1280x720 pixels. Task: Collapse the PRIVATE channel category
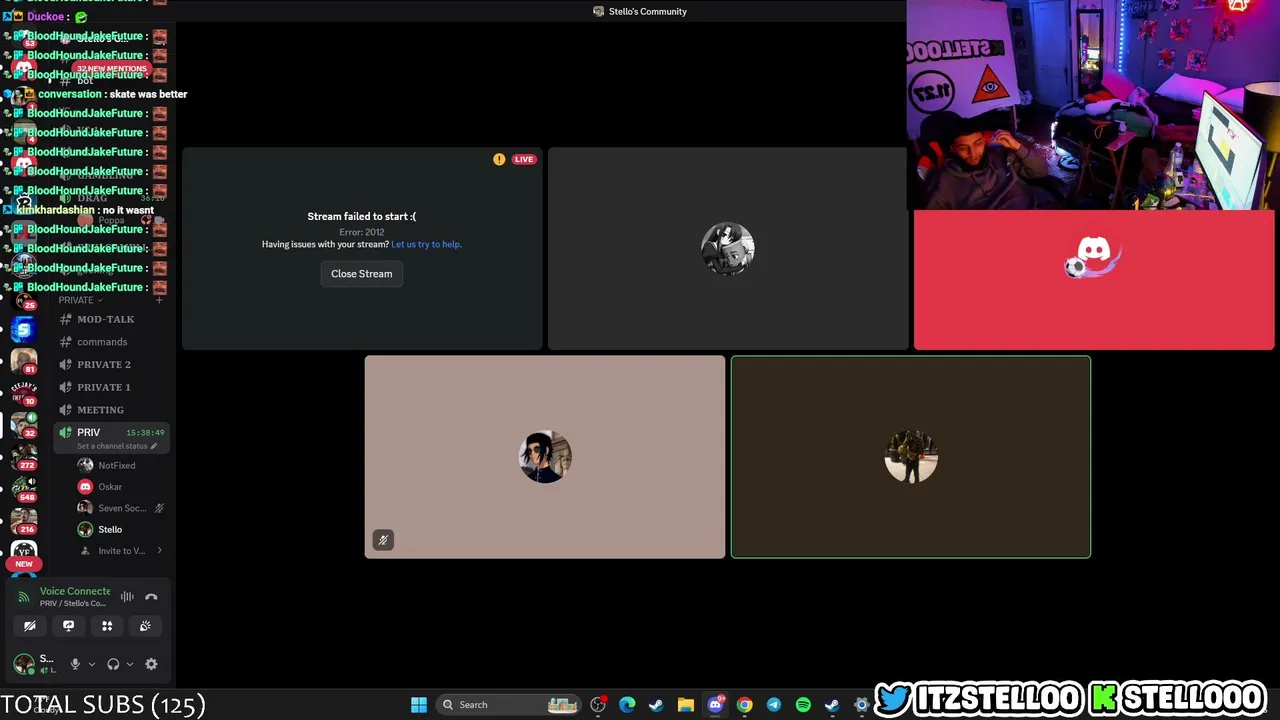pyautogui.click(x=80, y=300)
